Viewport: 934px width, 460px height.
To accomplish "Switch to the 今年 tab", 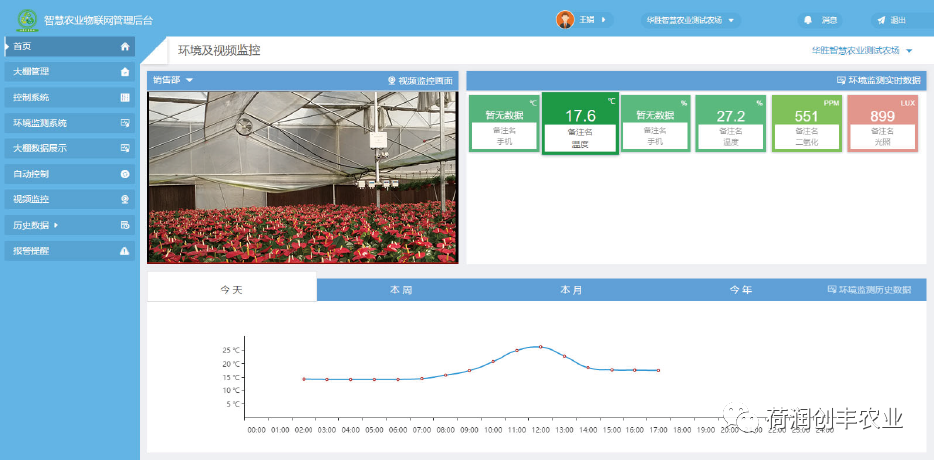I will coord(741,290).
